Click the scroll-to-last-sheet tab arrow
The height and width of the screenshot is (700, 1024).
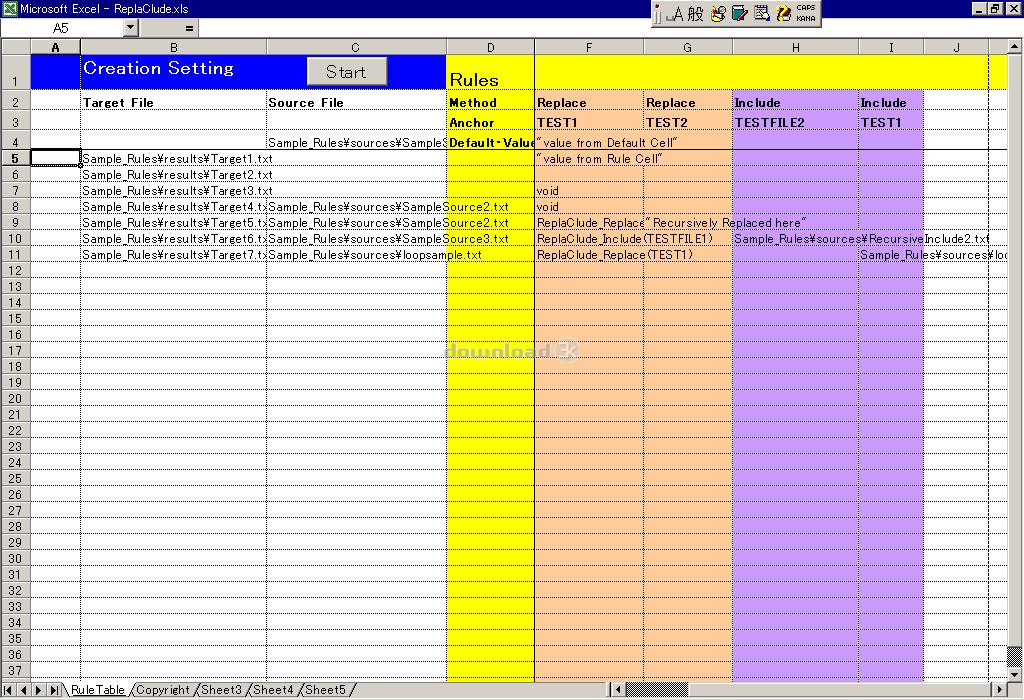(x=54, y=690)
